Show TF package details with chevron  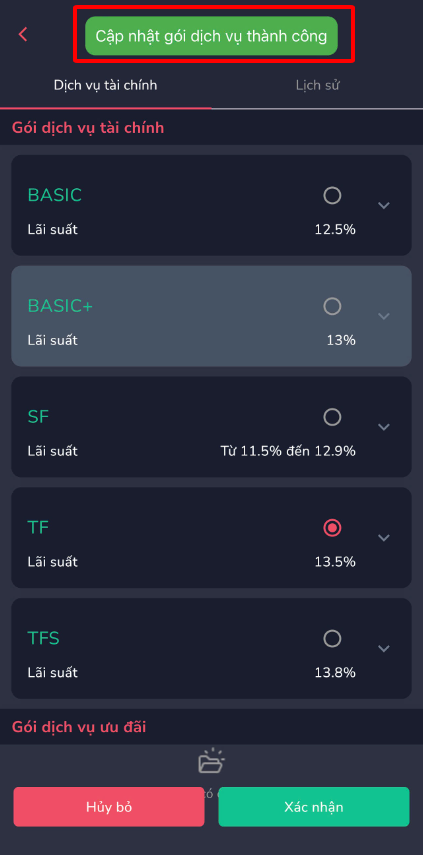(384, 538)
